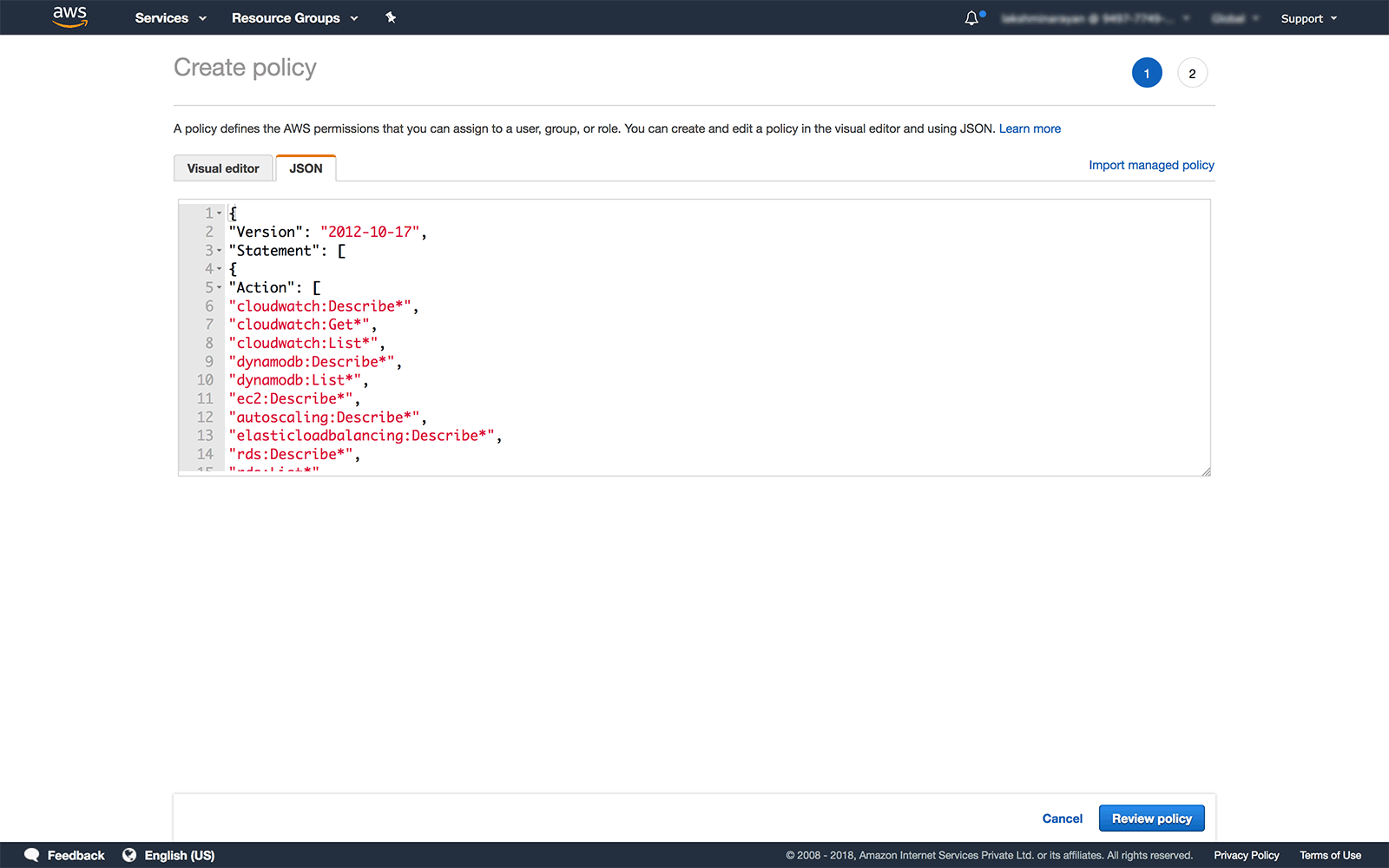
Task: Collapse the Action array fold at line 5
Action: click(x=220, y=287)
